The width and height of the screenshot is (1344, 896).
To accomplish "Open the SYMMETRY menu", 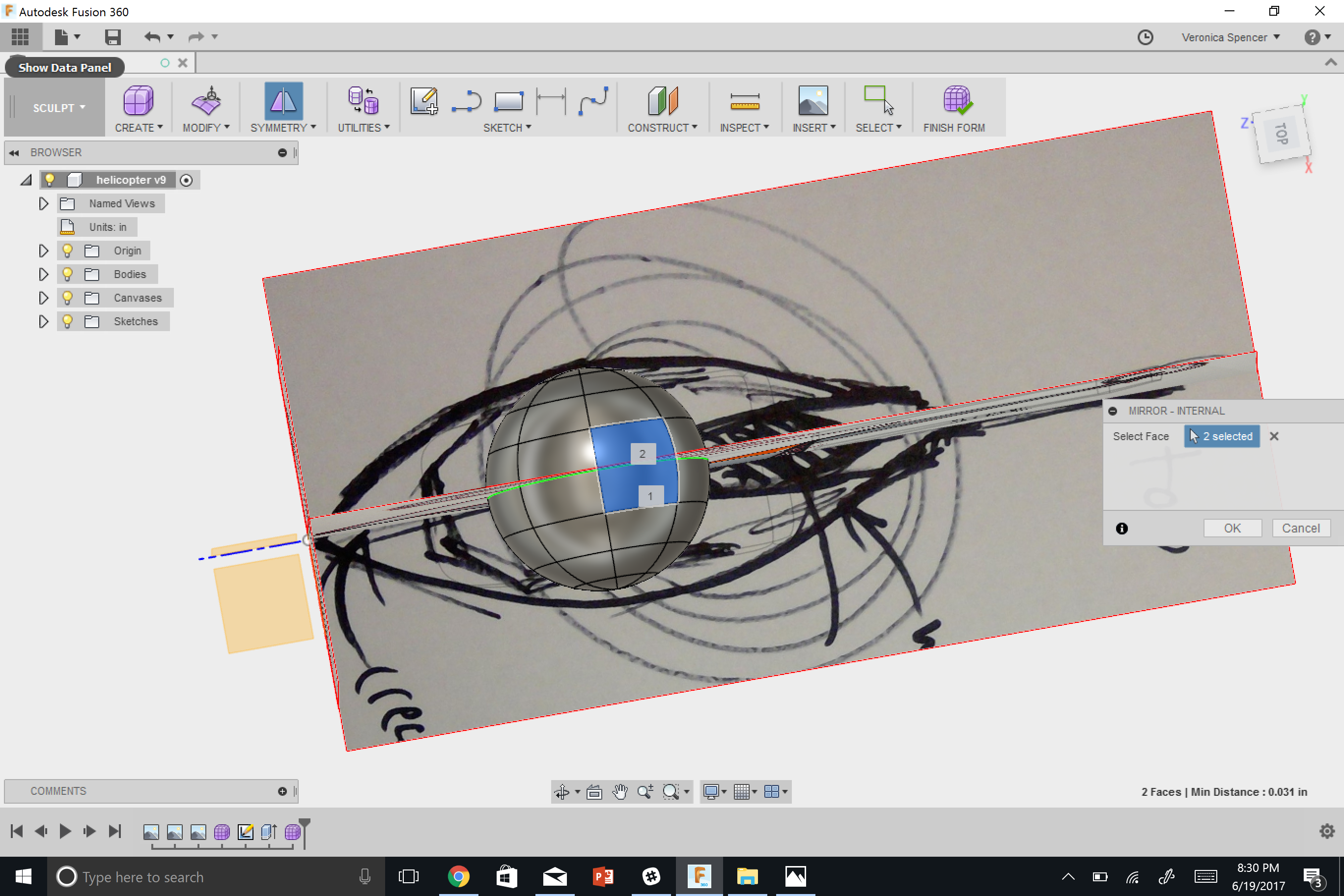I will click(283, 127).
